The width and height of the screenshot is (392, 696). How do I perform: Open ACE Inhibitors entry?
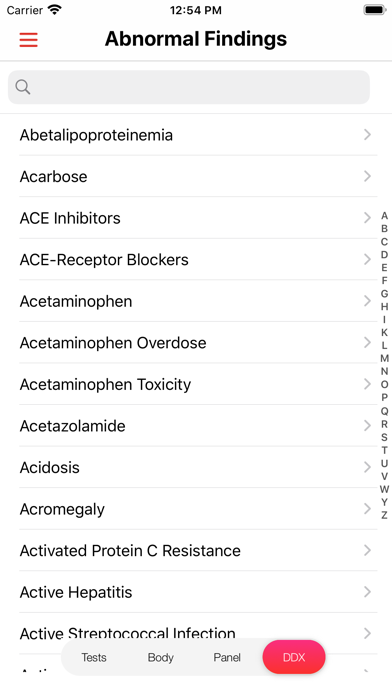point(196,218)
